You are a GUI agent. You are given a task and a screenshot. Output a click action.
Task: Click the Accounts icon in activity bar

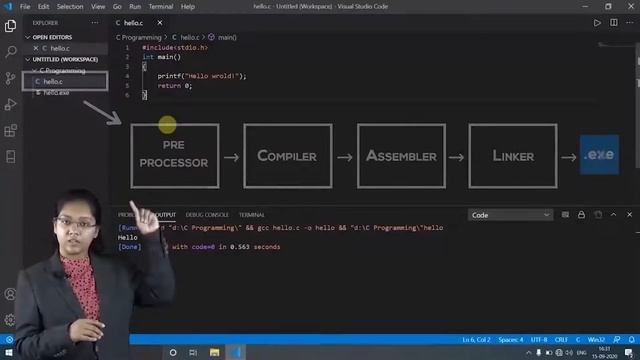(10, 294)
